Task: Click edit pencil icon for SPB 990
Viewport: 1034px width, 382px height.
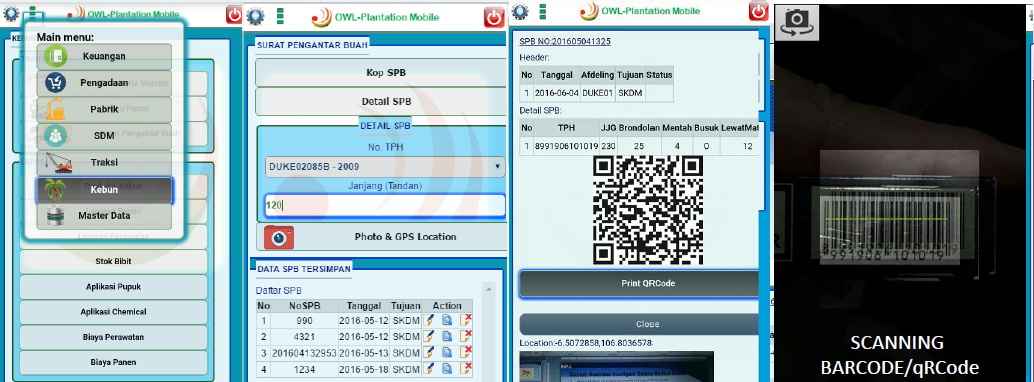Action: click(x=429, y=320)
